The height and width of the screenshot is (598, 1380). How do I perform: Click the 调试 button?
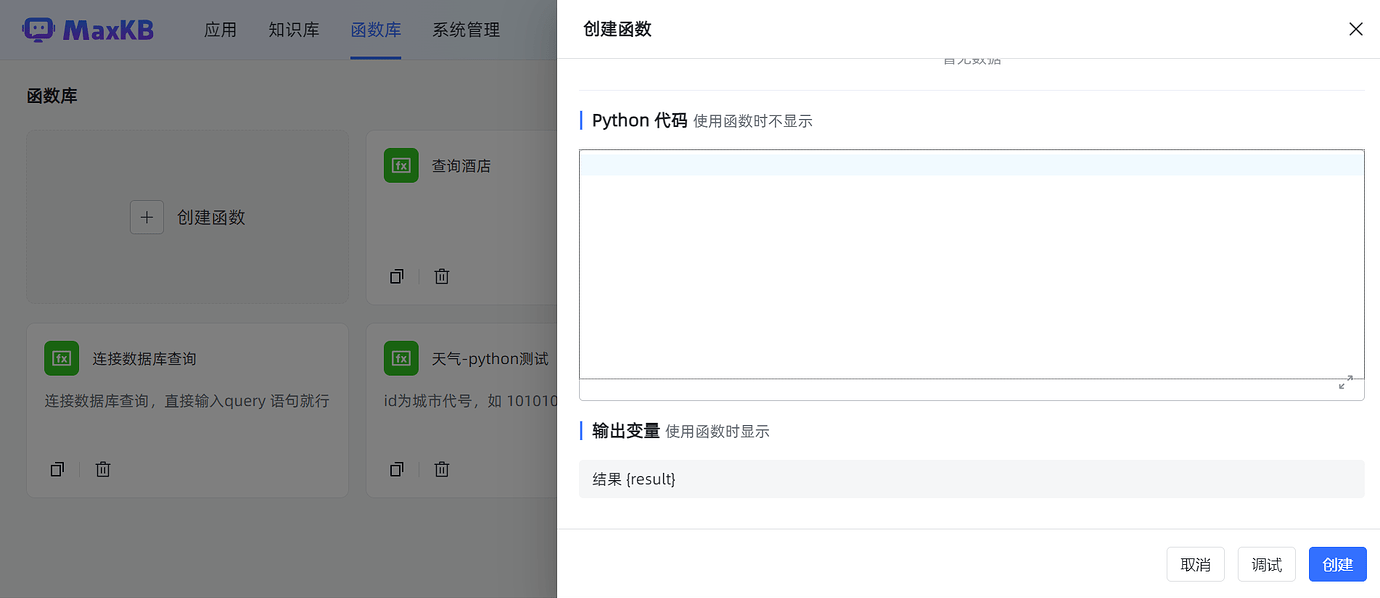[x=1267, y=564]
